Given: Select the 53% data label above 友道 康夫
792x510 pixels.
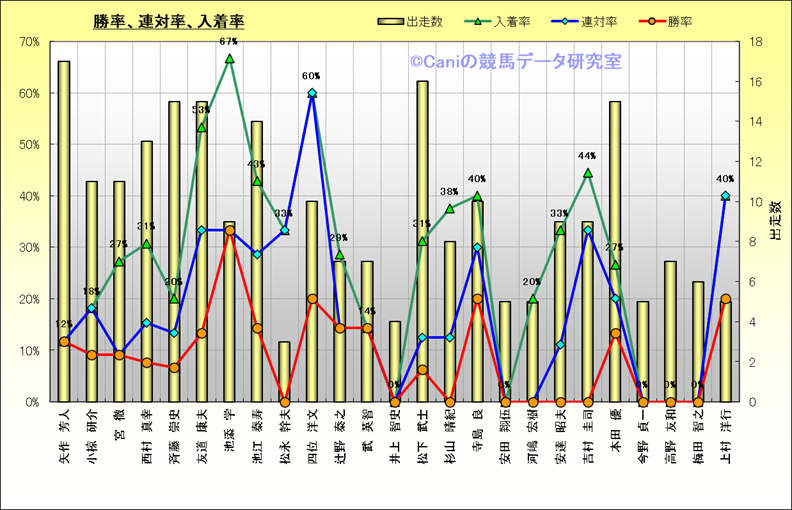Looking at the screenshot, I should click(x=201, y=109).
